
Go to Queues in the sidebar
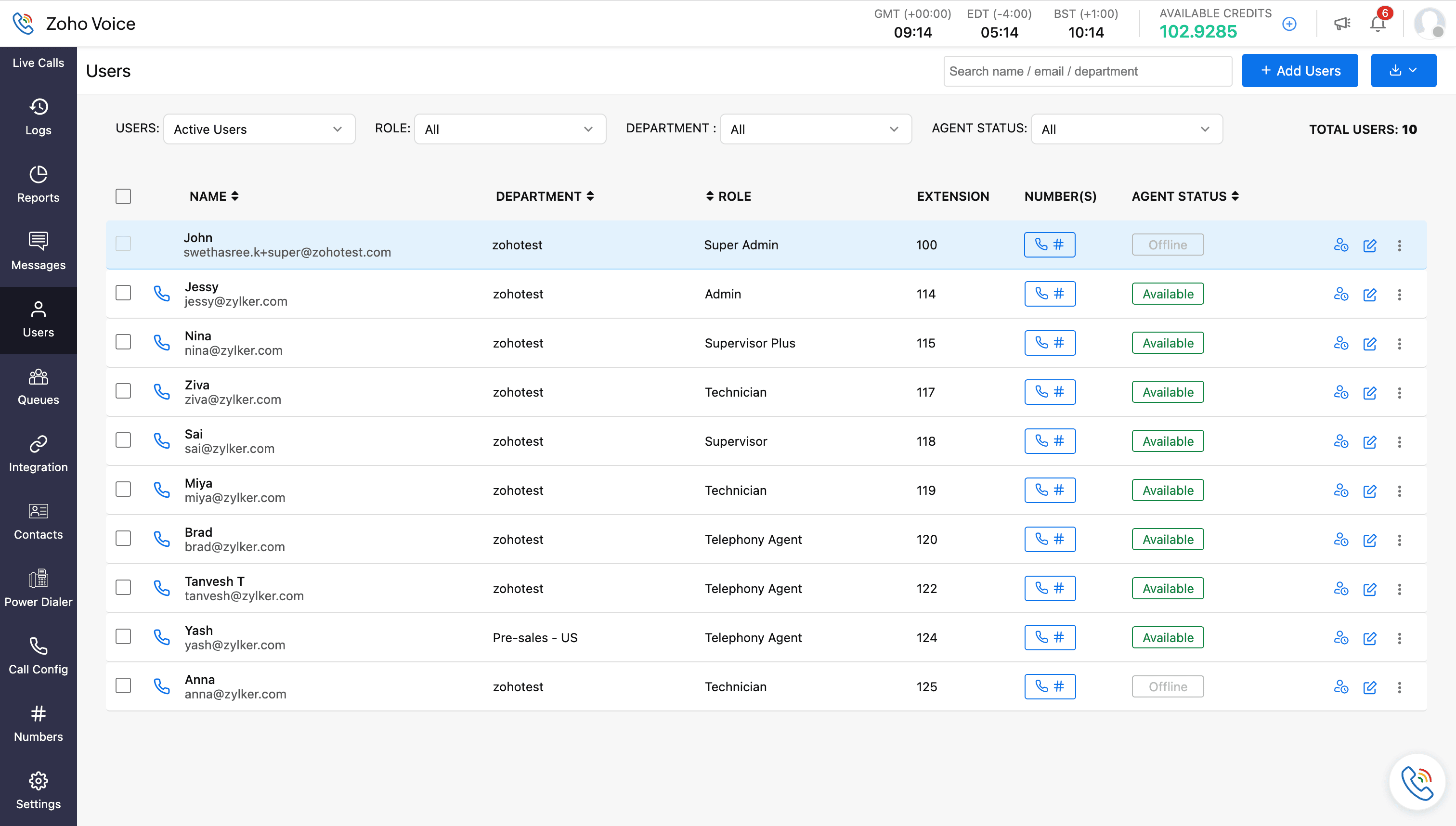coord(38,387)
